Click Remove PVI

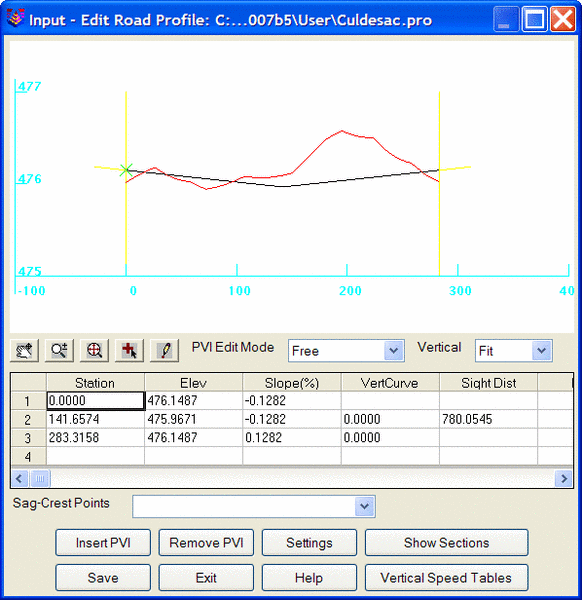coord(206,543)
